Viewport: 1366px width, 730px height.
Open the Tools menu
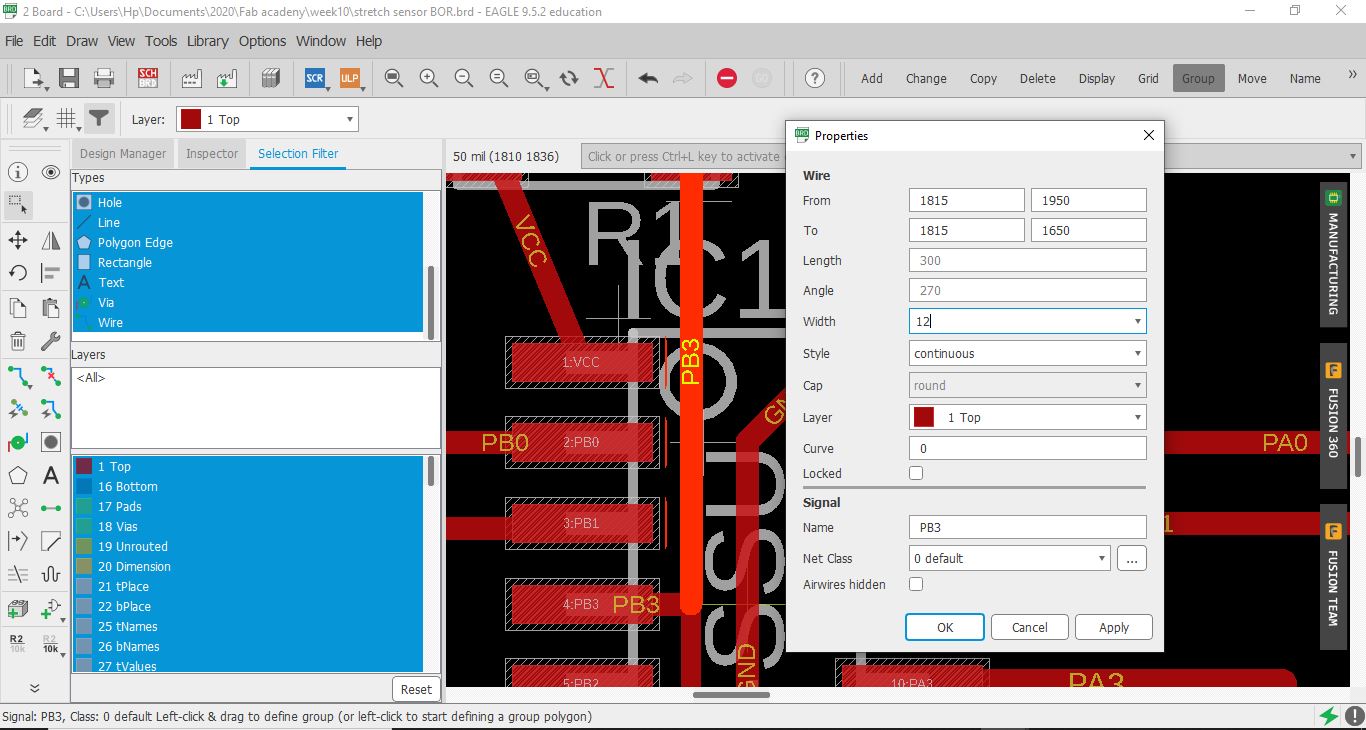161,41
